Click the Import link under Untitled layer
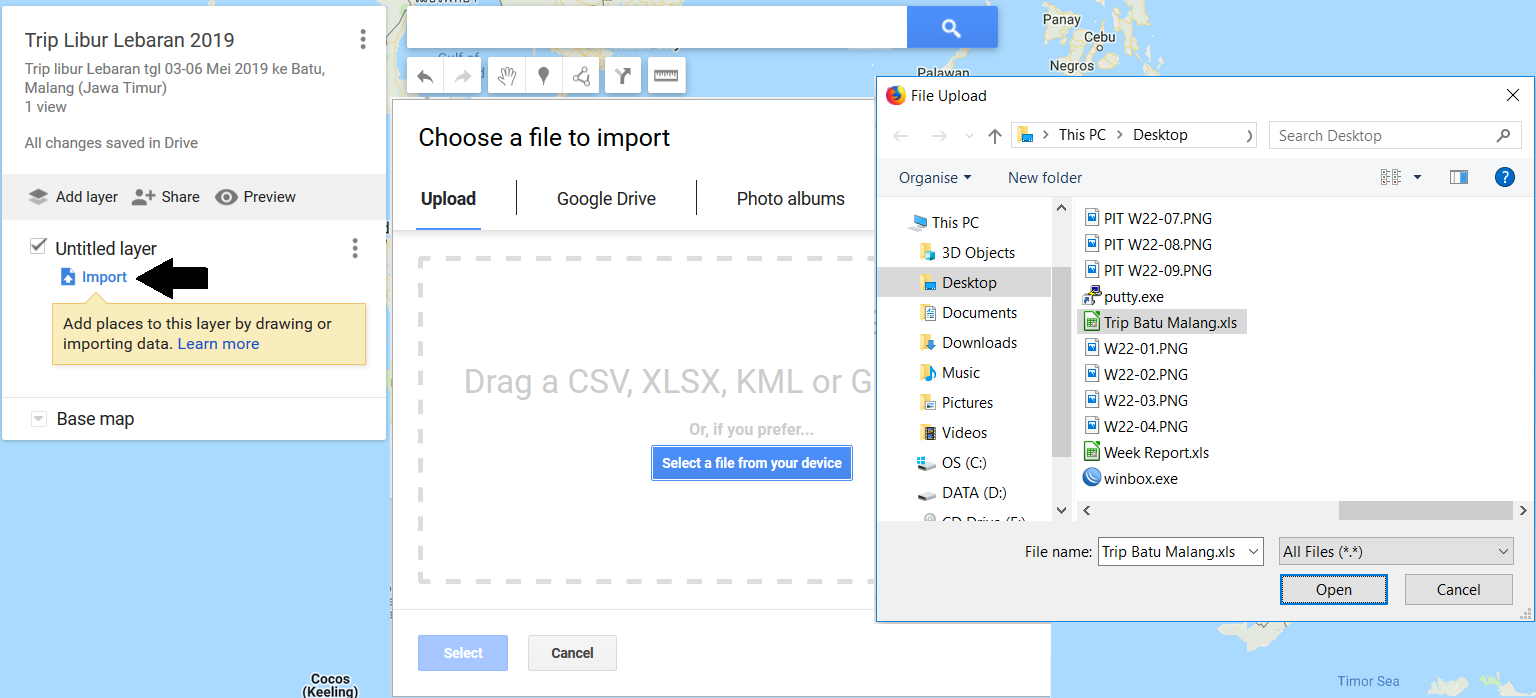The image size is (1536, 698). 94,277
